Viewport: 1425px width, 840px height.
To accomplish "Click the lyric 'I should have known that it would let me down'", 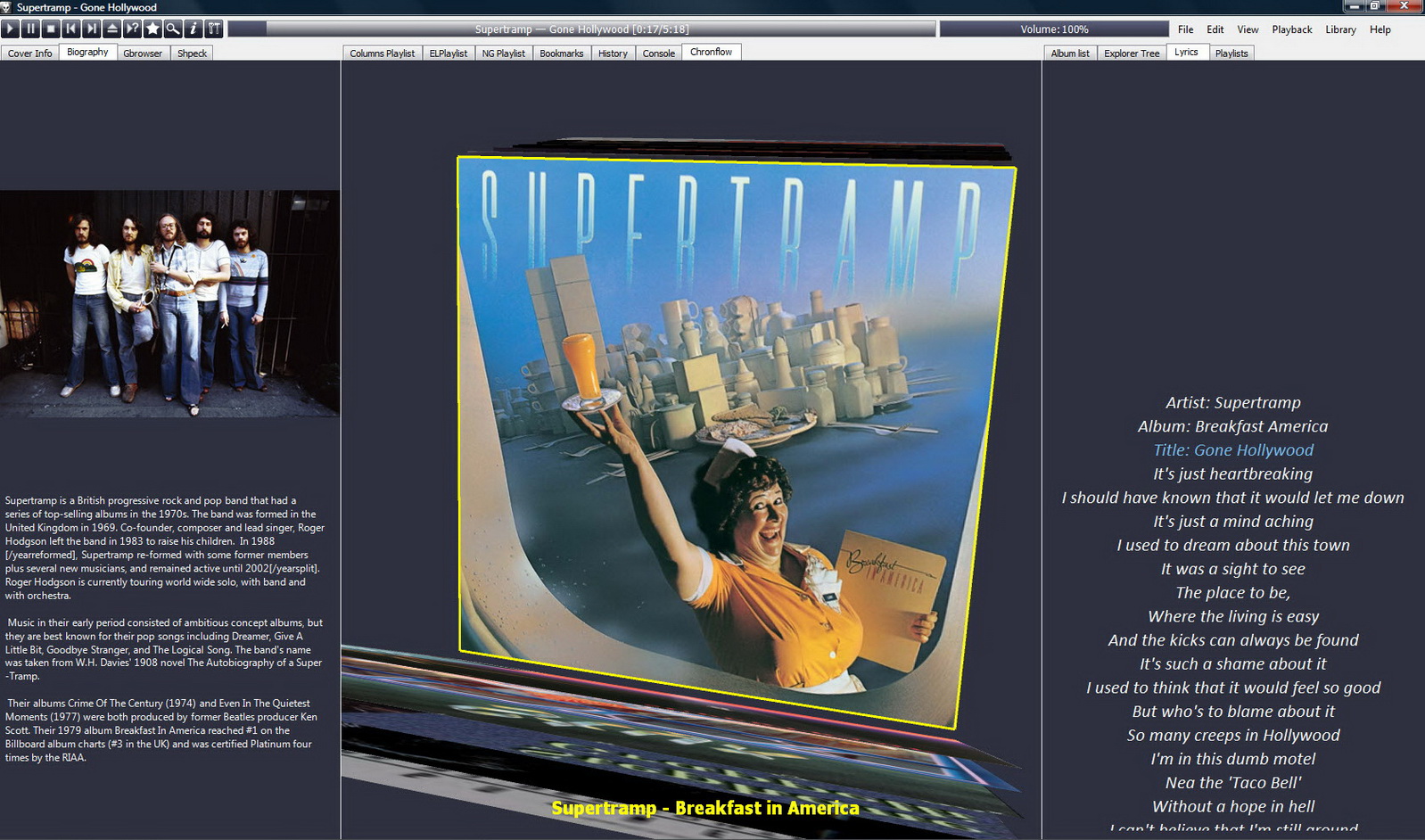I will coord(1233,498).
